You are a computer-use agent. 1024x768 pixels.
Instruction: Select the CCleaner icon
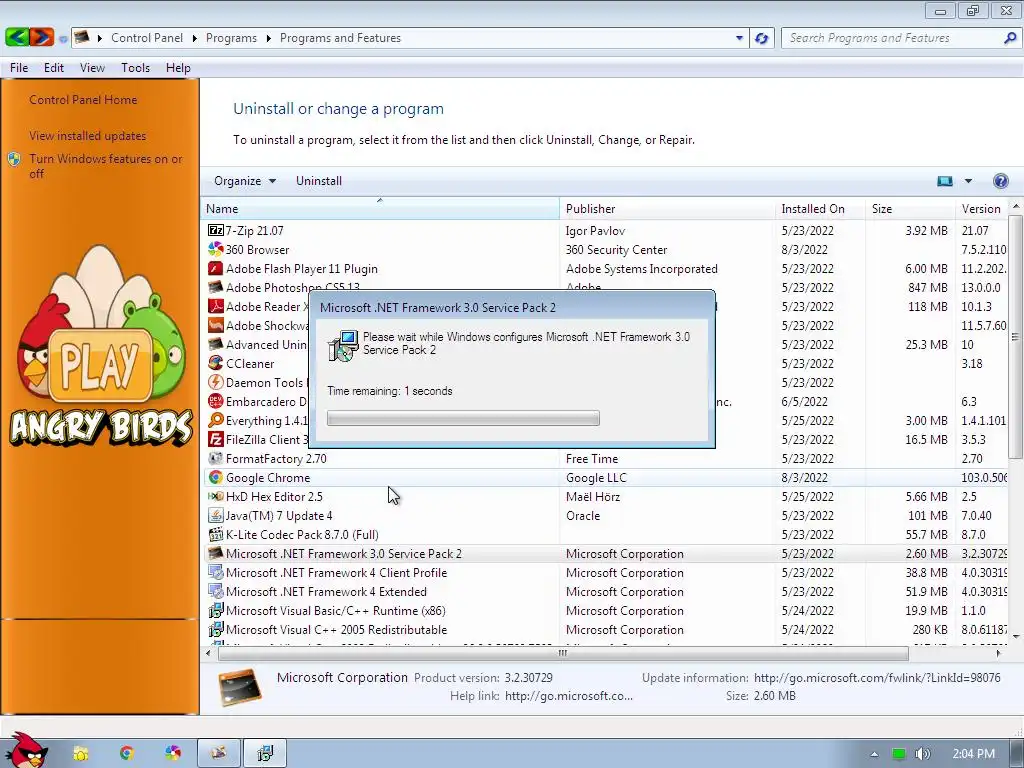coord(216,362)
